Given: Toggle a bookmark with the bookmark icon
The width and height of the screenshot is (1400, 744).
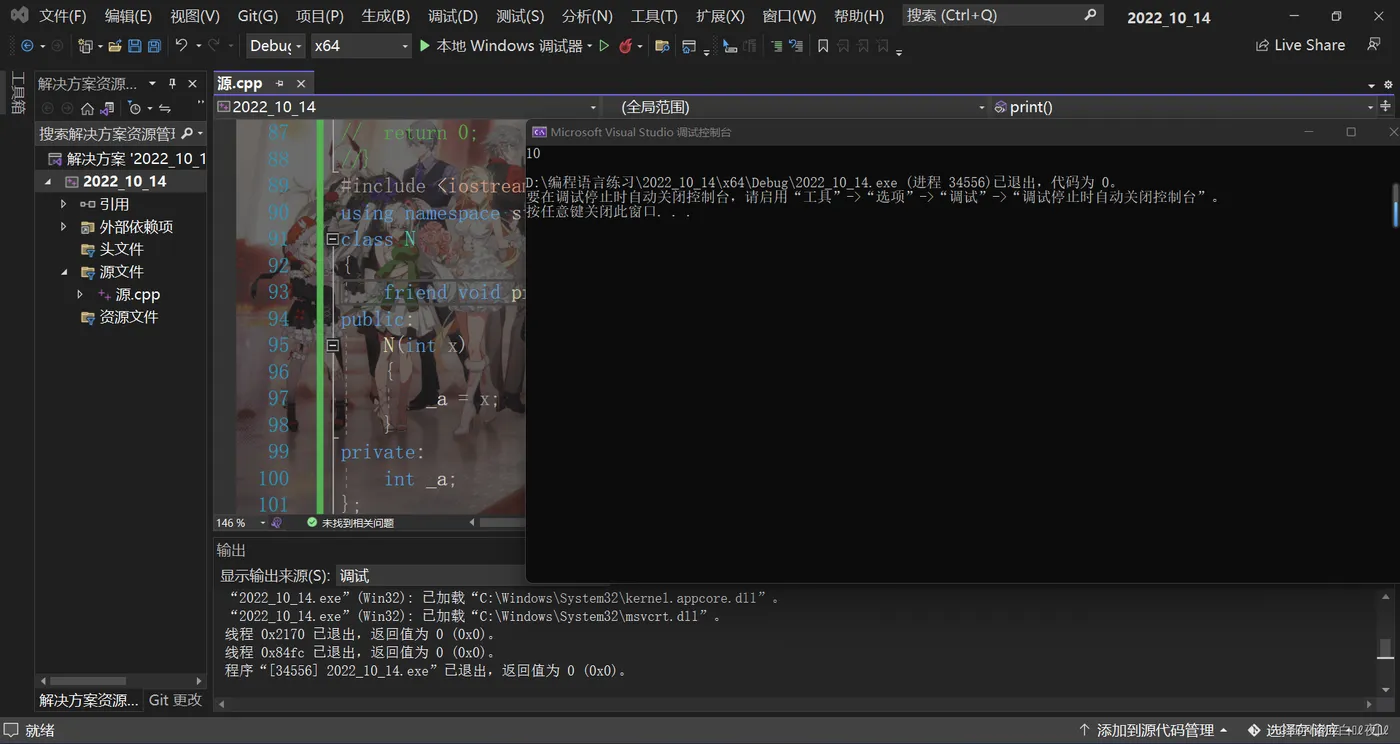Looking at the screenshot, I should pyautogui.click(x=823, y=46).
